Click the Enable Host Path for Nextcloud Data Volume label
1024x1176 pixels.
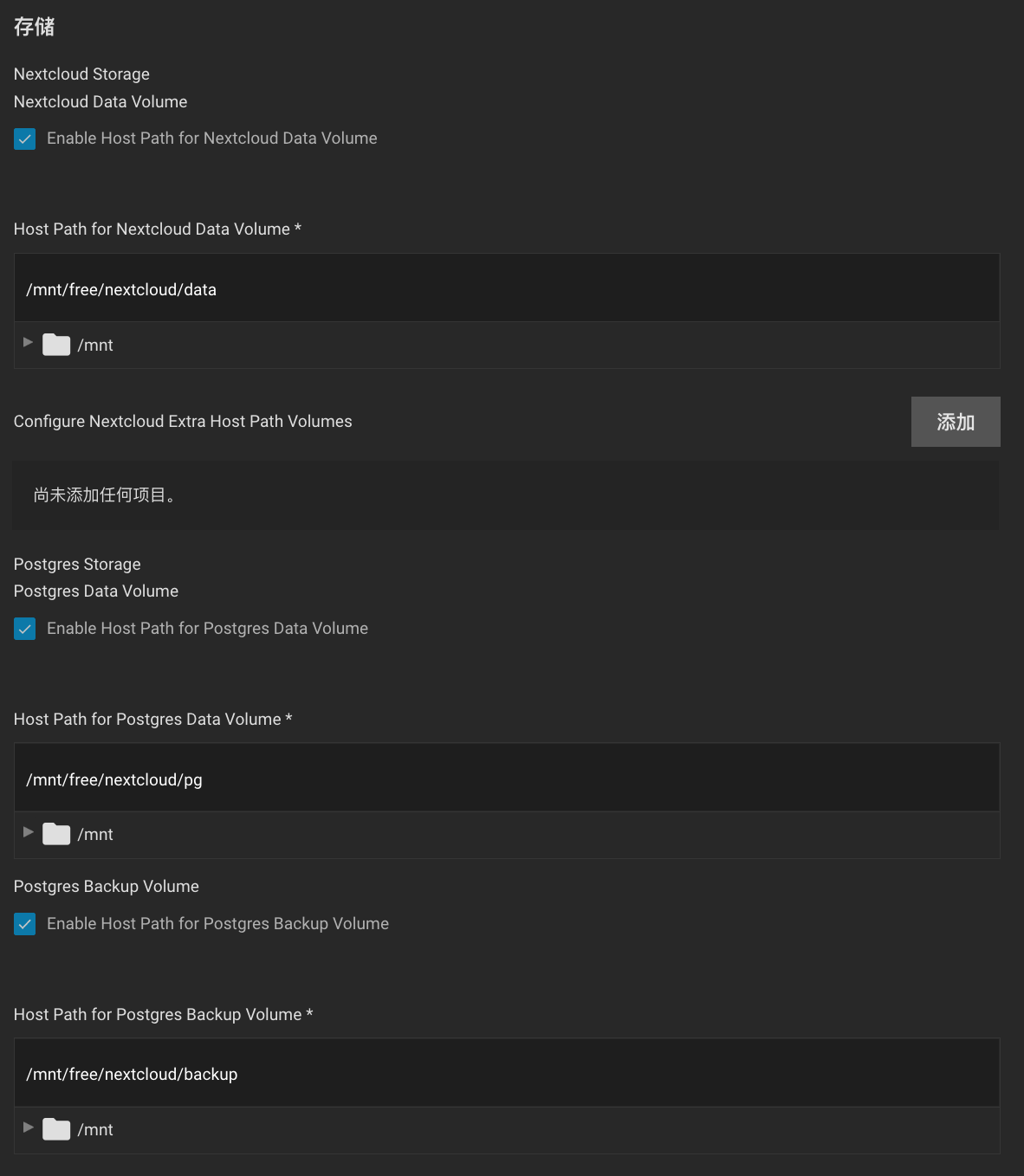click(x=212, y=139)
